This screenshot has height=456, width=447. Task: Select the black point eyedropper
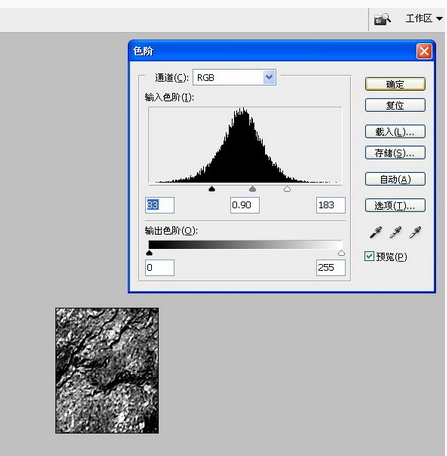376,232
